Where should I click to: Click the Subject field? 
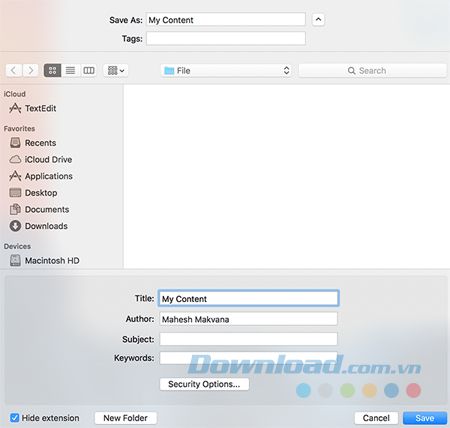[x=248, y=339]
